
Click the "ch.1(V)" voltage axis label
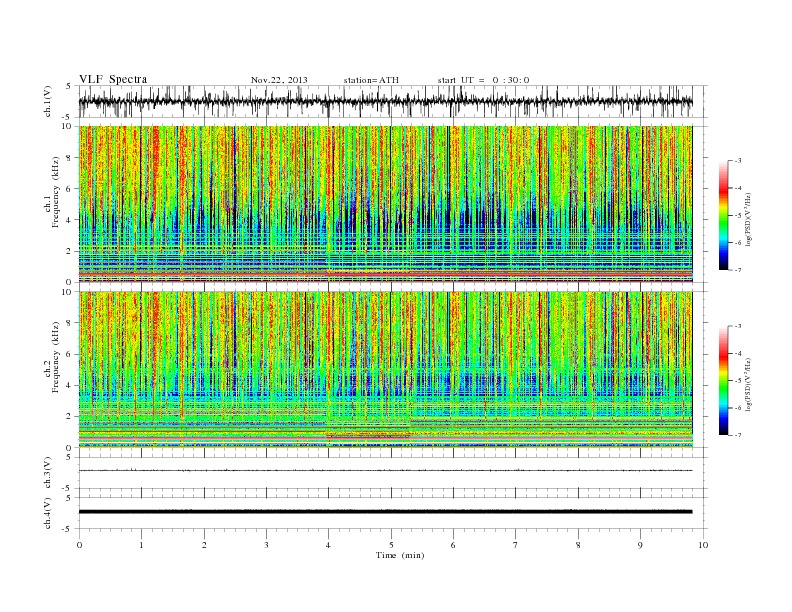point(48,101)
